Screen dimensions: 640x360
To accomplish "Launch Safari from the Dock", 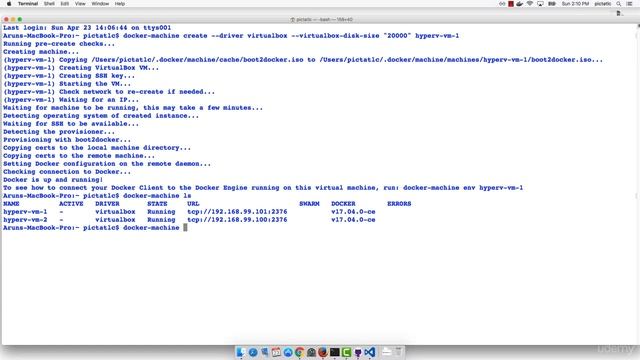I will tap(253, 352).
